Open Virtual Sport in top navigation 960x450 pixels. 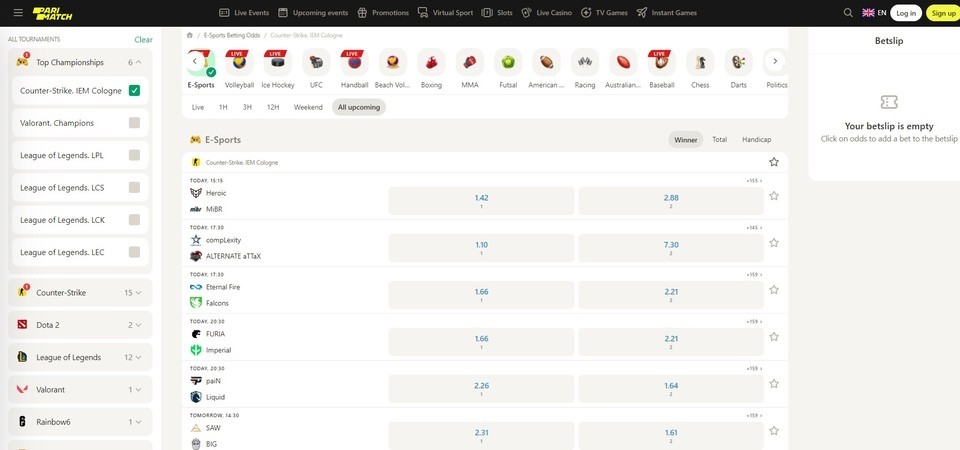[x=445, y=12]
